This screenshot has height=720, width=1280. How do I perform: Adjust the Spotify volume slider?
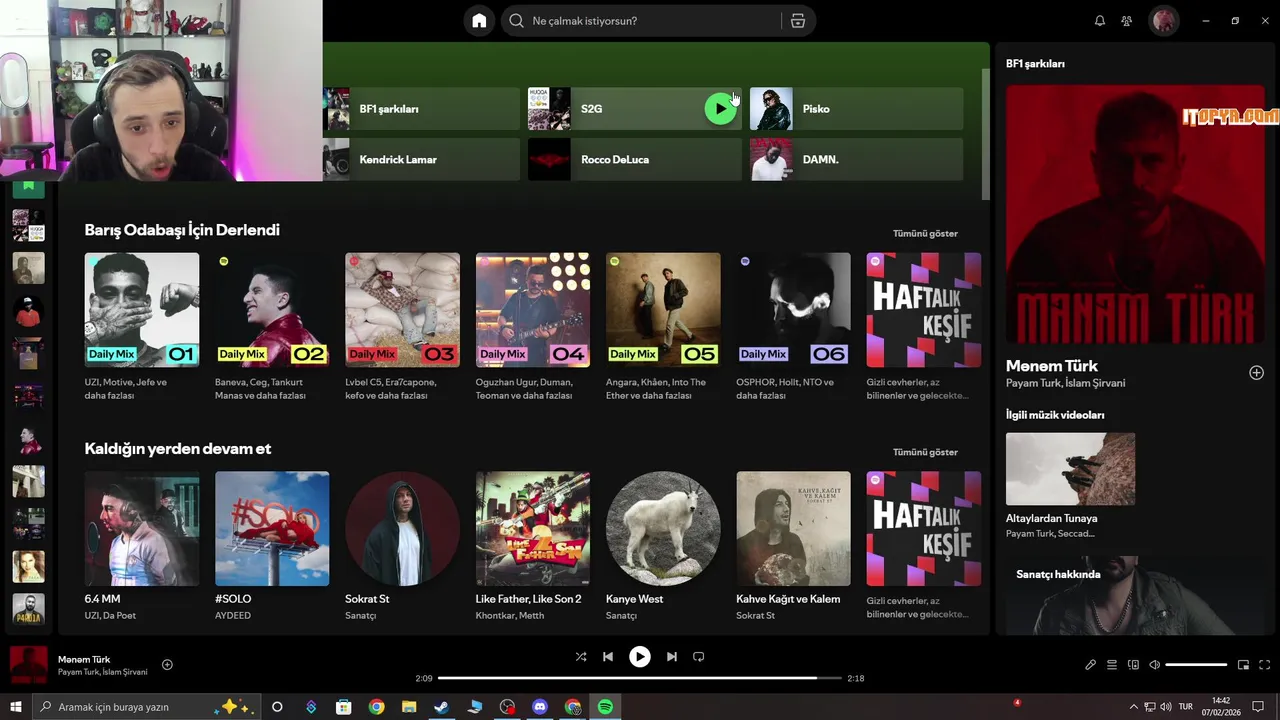point(1196,665)
